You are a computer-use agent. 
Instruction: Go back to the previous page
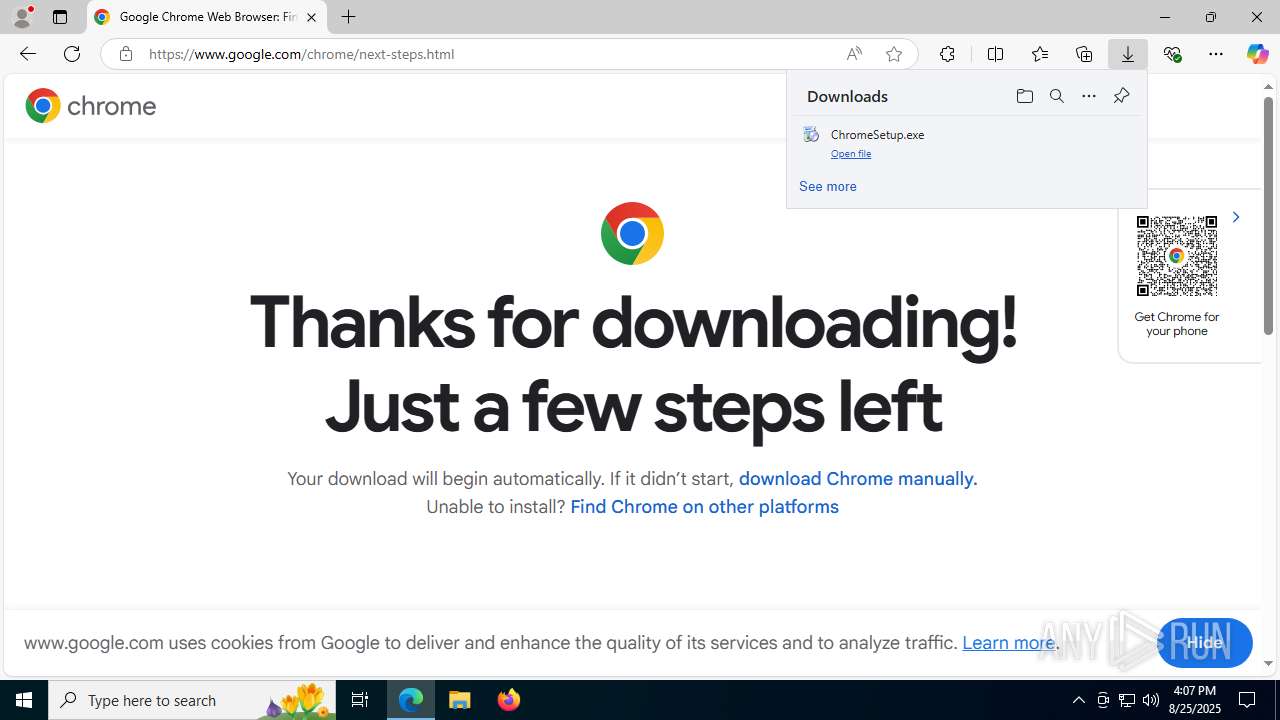[x=27, y=54]
